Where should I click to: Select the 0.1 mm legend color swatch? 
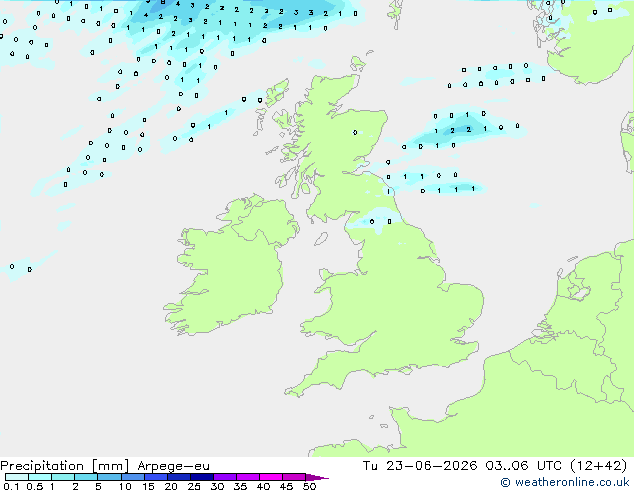(x=17, y=477)
